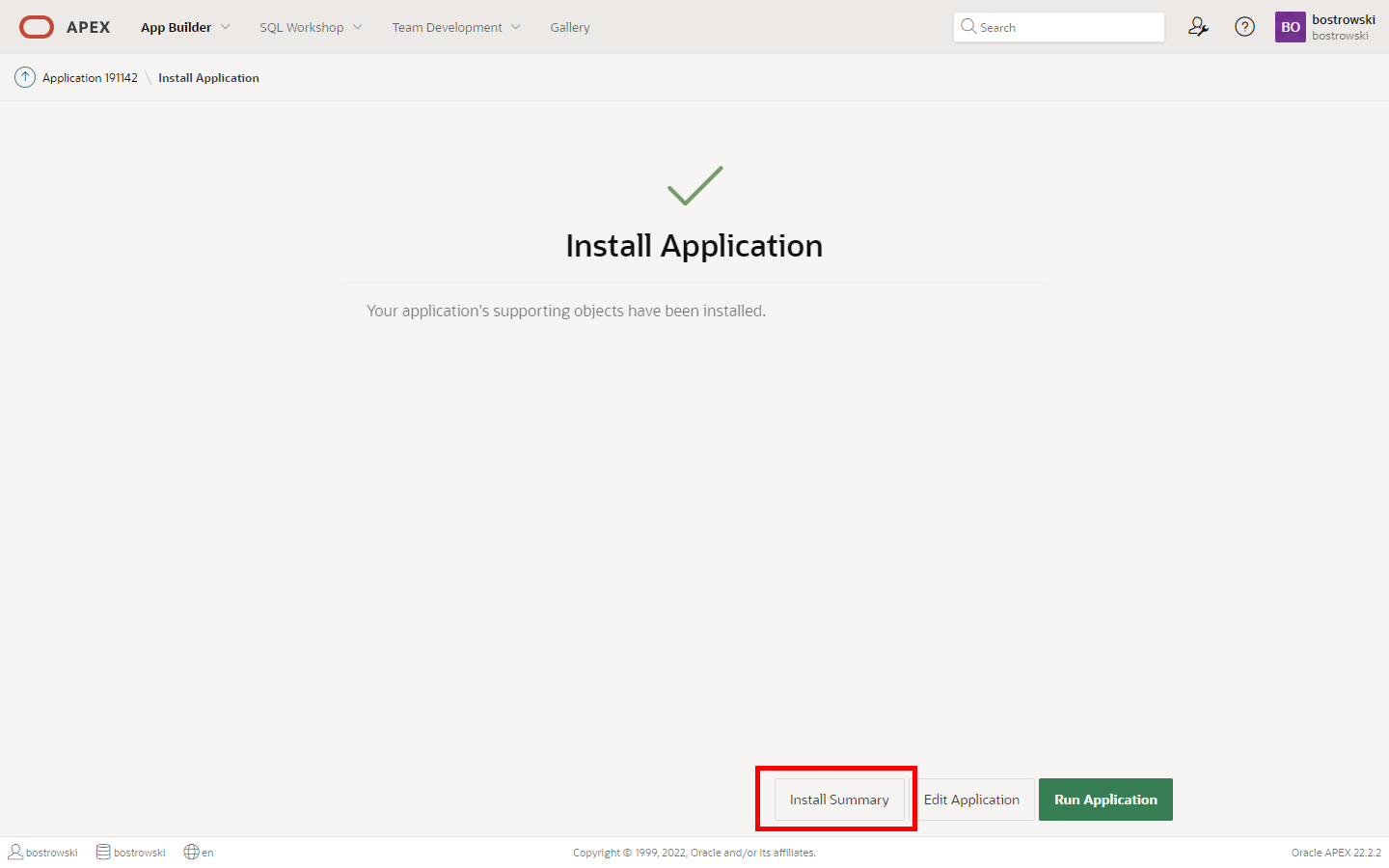This screenshot has width=1389, height=868.
Task: Focus the Search input field
Action: 1066,27
